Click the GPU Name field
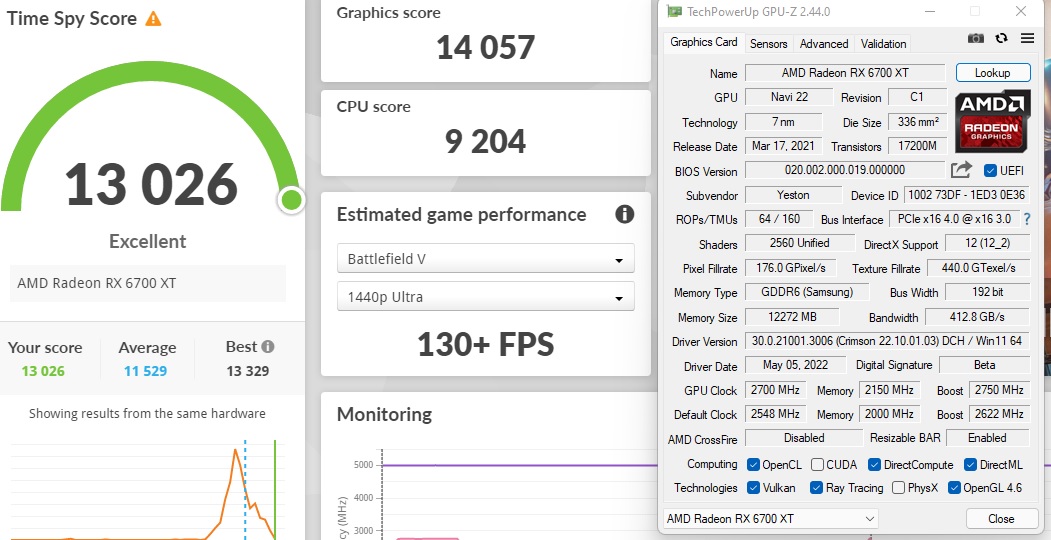Viewport: 1051px width, 540px height. point(845,72)
